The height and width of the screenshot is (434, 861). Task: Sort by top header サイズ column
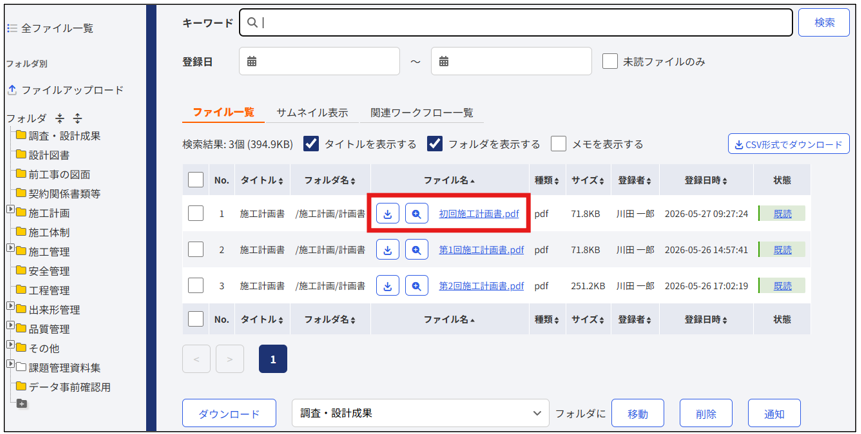(588, 180)
